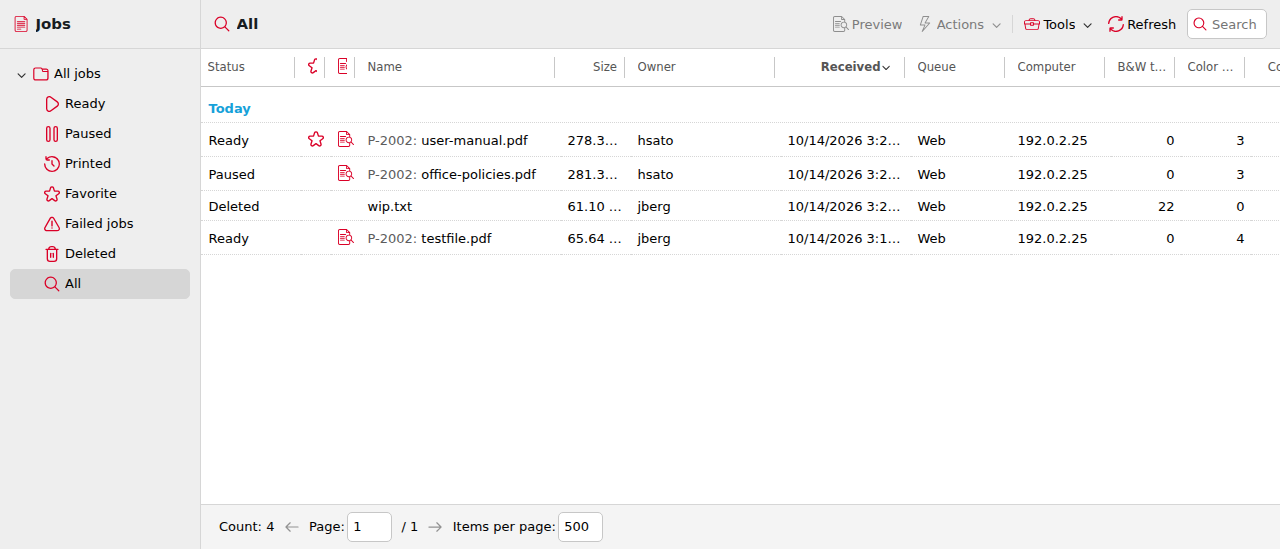Click owner jberg in testfile.pdf row

click(x=654, y=239)
